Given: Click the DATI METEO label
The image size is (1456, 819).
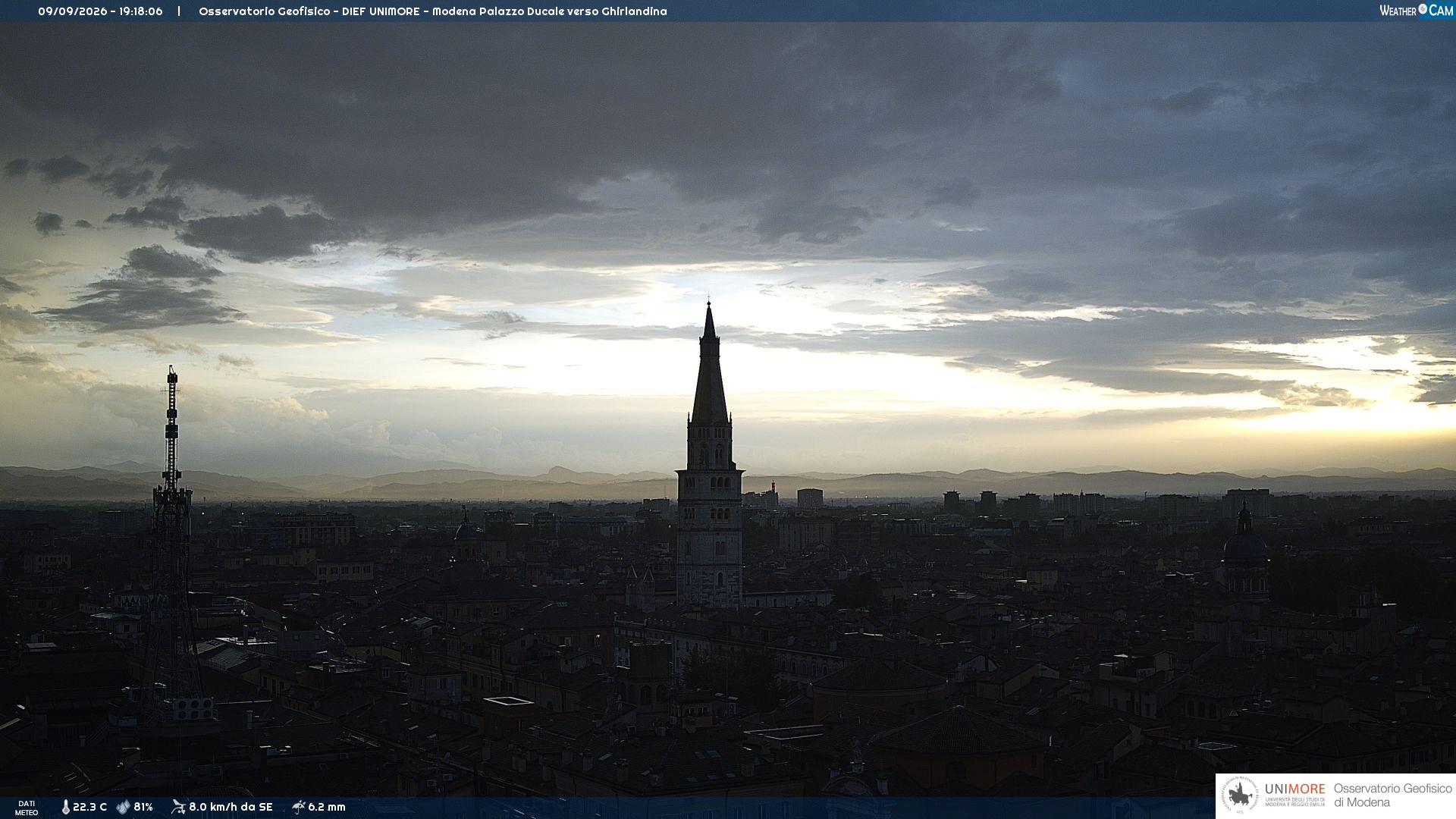Looking at the screenshot, I should tap(27, 808).
